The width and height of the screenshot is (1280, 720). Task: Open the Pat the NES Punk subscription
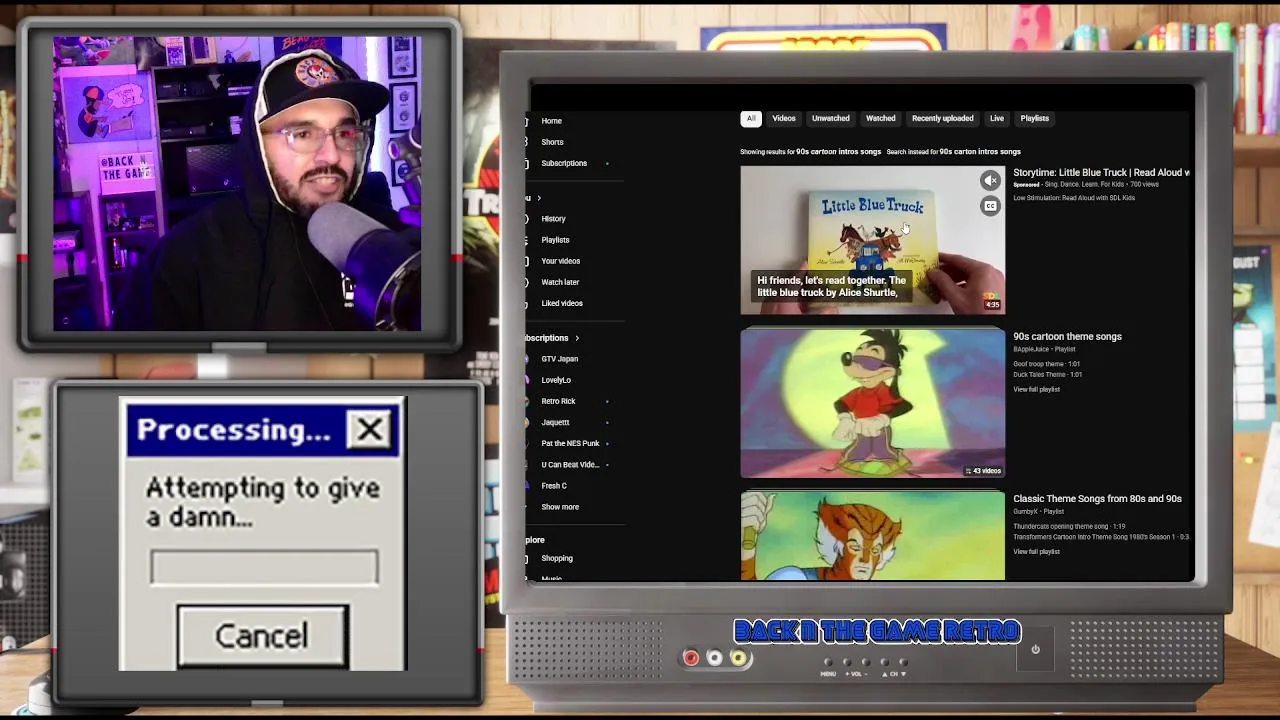click(568, 443)
